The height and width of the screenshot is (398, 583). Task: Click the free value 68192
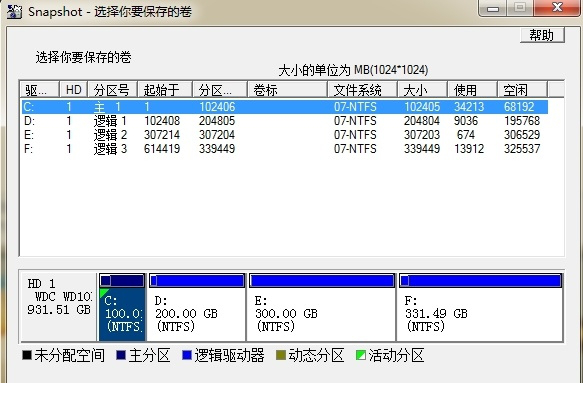(519, 107)
